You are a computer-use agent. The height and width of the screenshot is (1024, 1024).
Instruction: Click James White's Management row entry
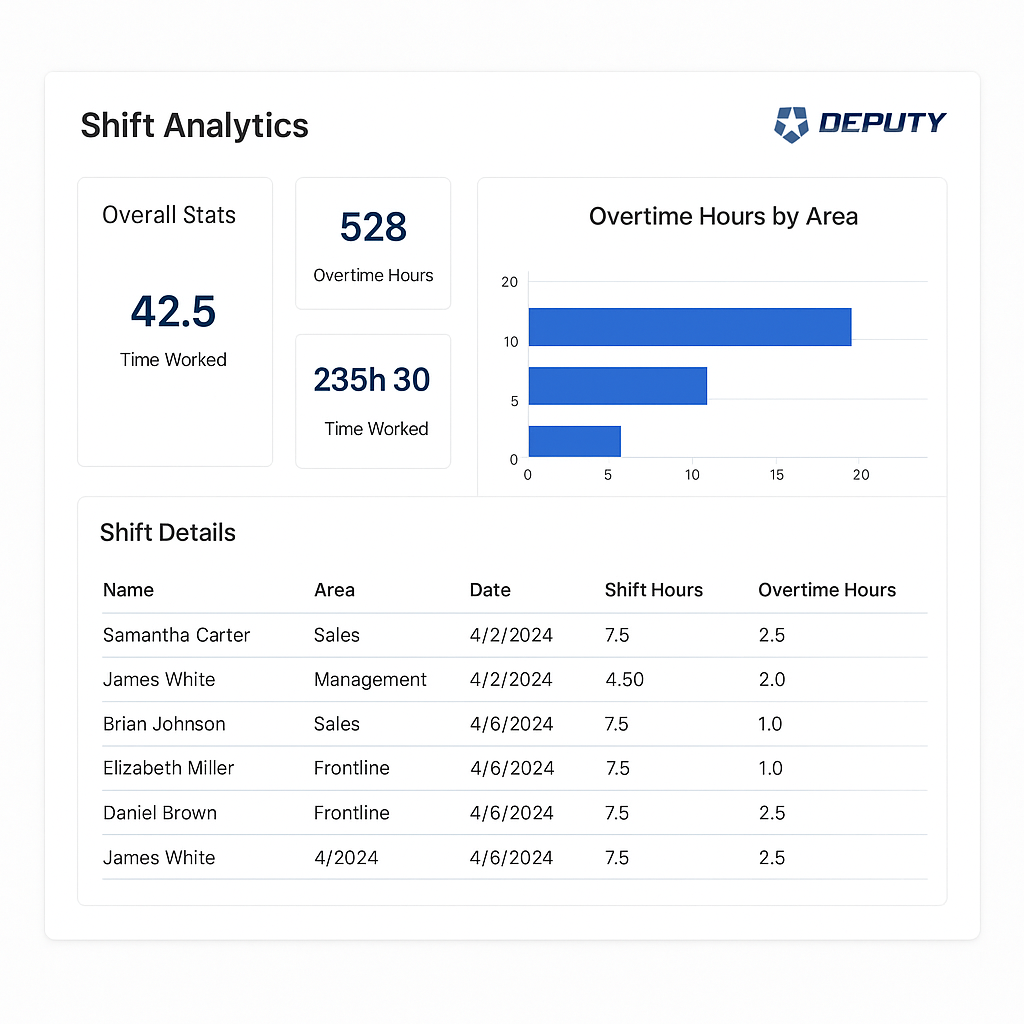370,679
